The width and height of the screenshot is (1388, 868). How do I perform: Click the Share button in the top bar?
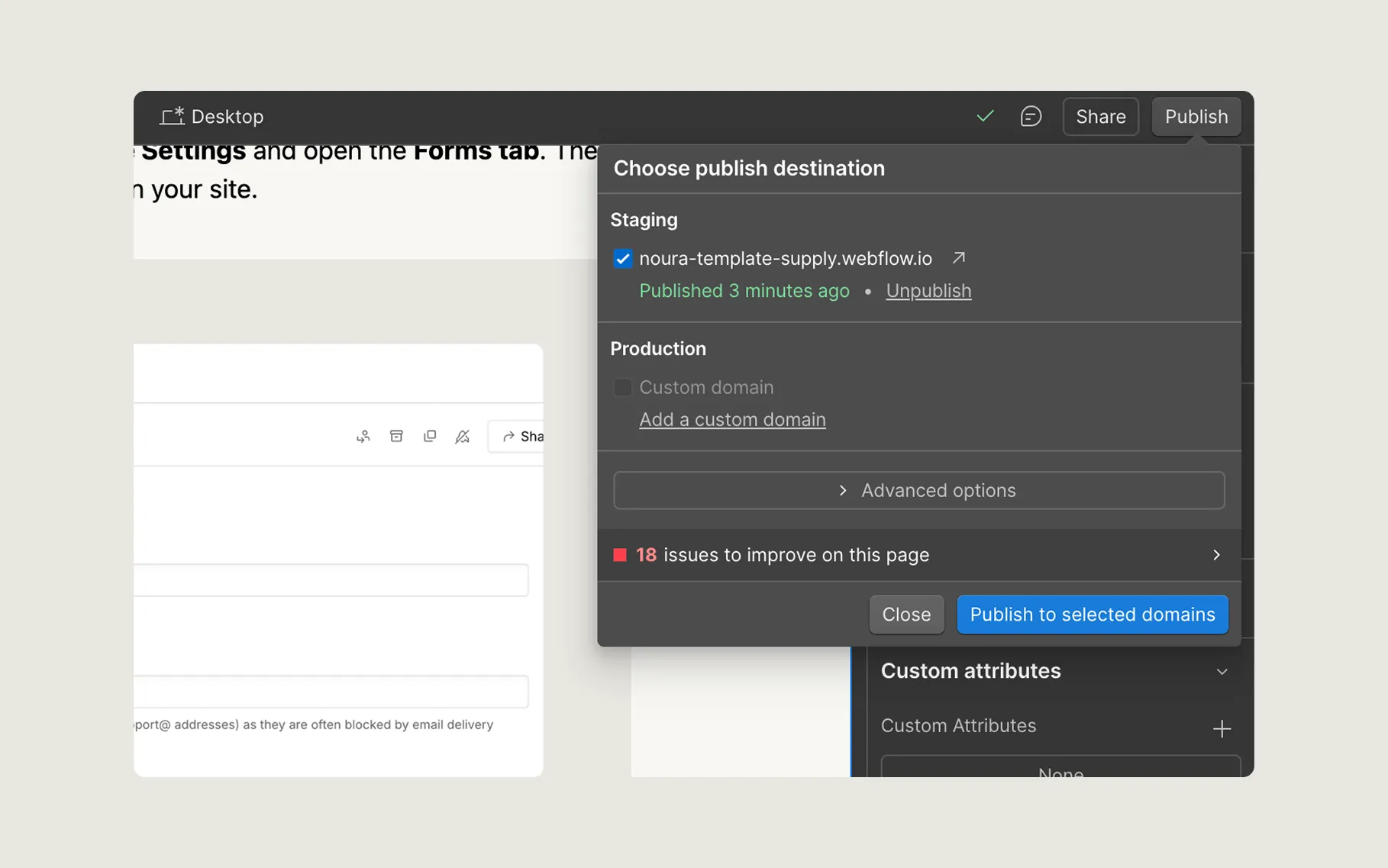1100,116
